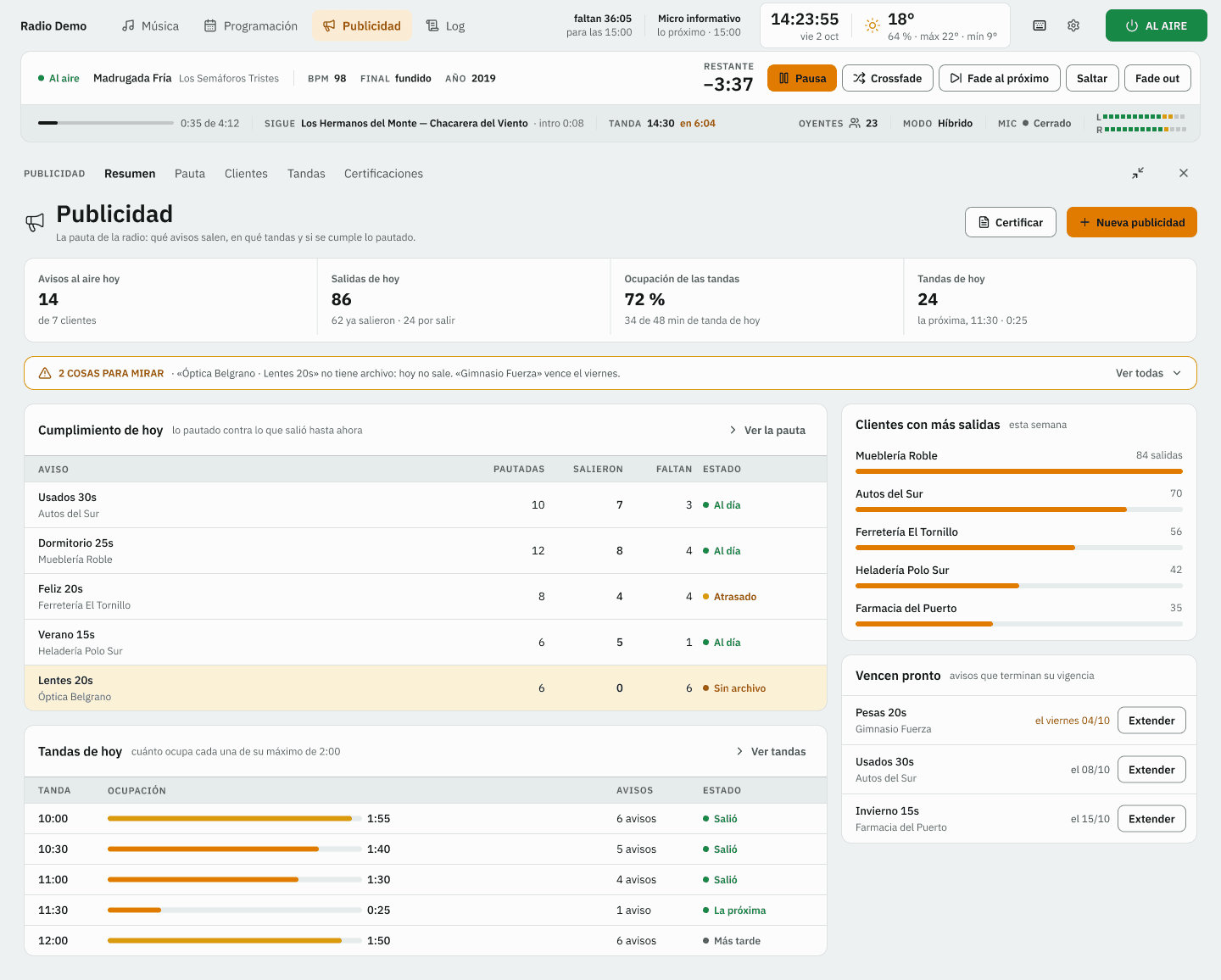Click the listeners icon beside Oyentes
Viewport: 1221px width, 980px height.
(855, 123)
